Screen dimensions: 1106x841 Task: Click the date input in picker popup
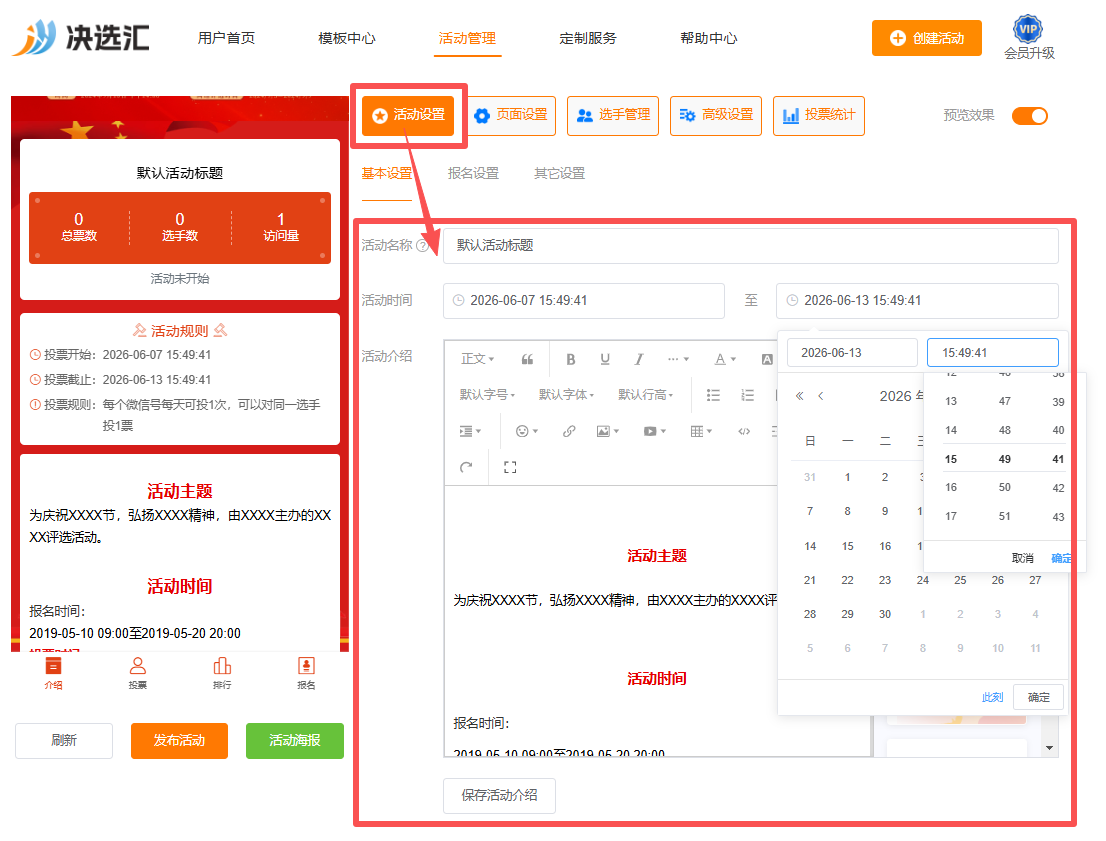(x=852, y=353)
